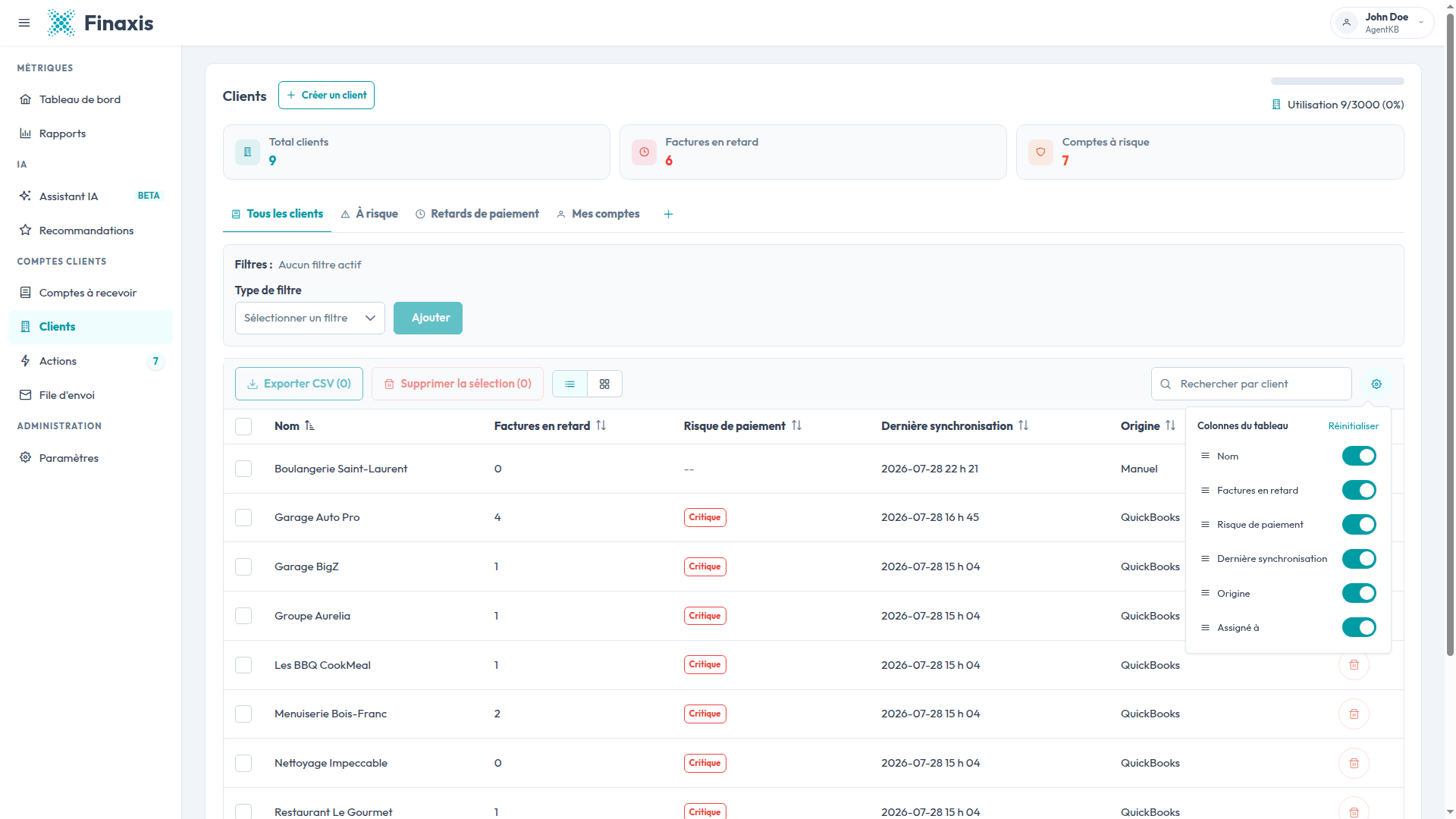Image resolution: width=1456 pixels, height=819 pixels.
Task: Expand the John Doe account menu
Action: (1382, 23)
